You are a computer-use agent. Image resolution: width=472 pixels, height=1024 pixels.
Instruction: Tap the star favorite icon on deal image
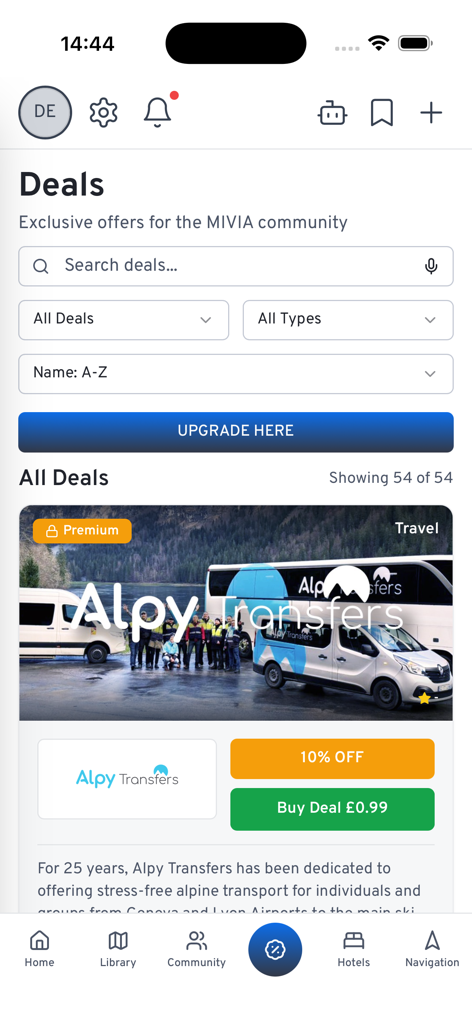click(424, 698)
